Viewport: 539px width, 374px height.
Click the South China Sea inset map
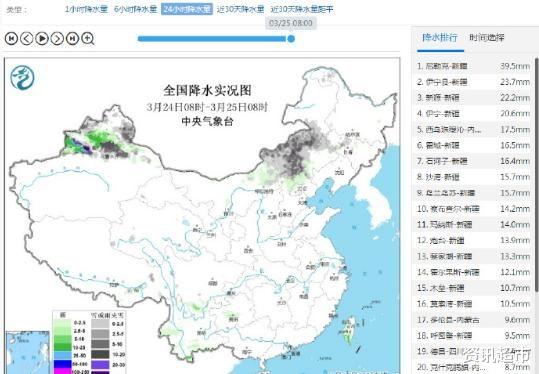tap(27, 352)
